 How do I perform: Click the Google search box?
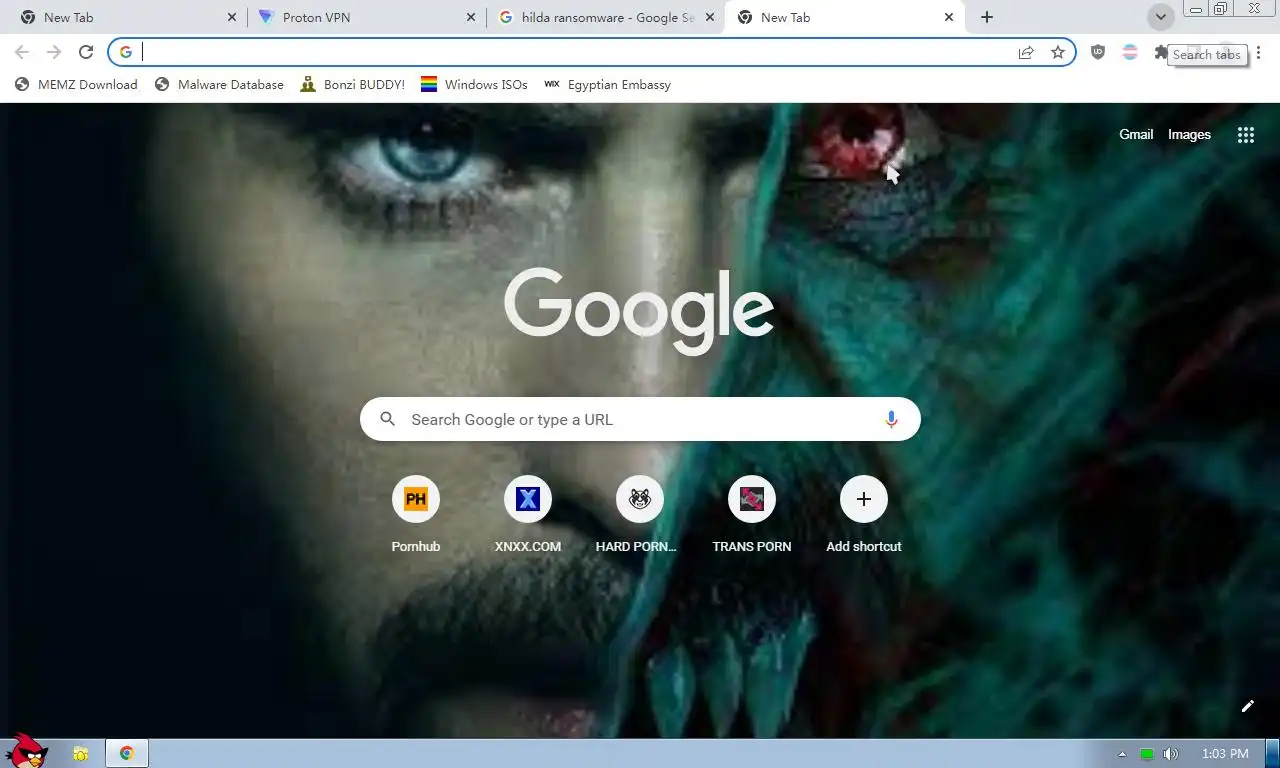[x=640, y=420]
